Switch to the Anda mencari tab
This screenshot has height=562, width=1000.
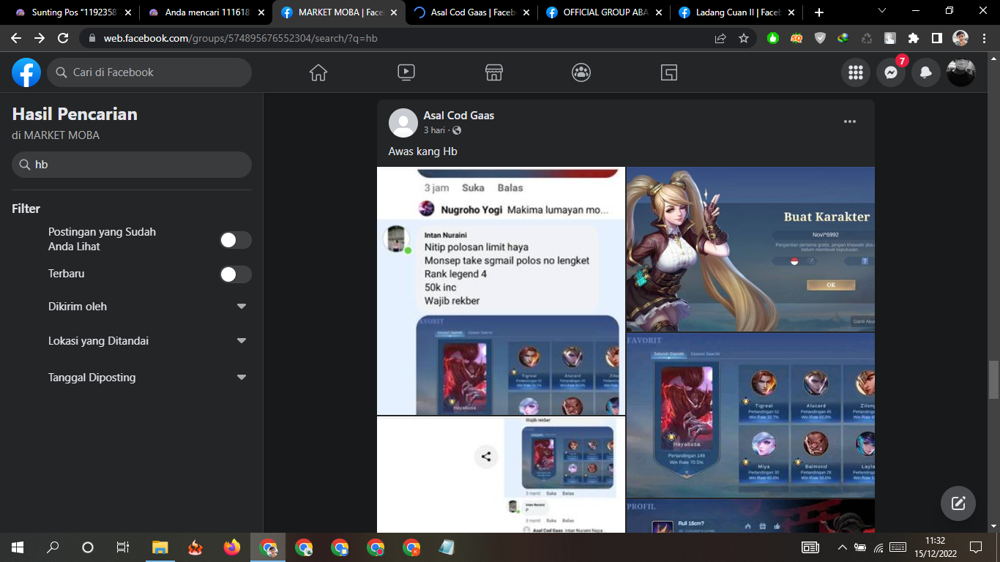tap(205, 12)
